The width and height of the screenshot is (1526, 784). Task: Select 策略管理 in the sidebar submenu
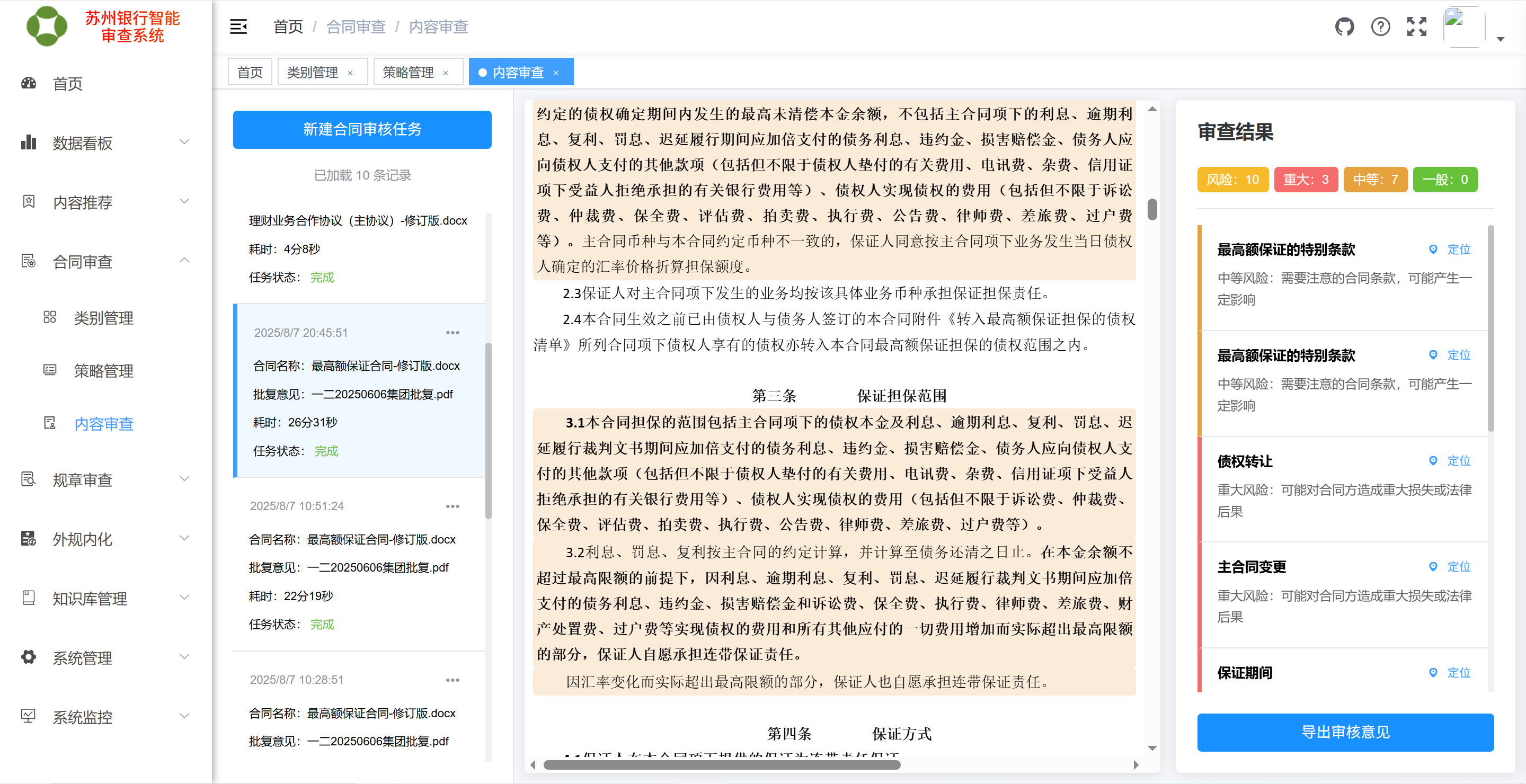point(104,371)
